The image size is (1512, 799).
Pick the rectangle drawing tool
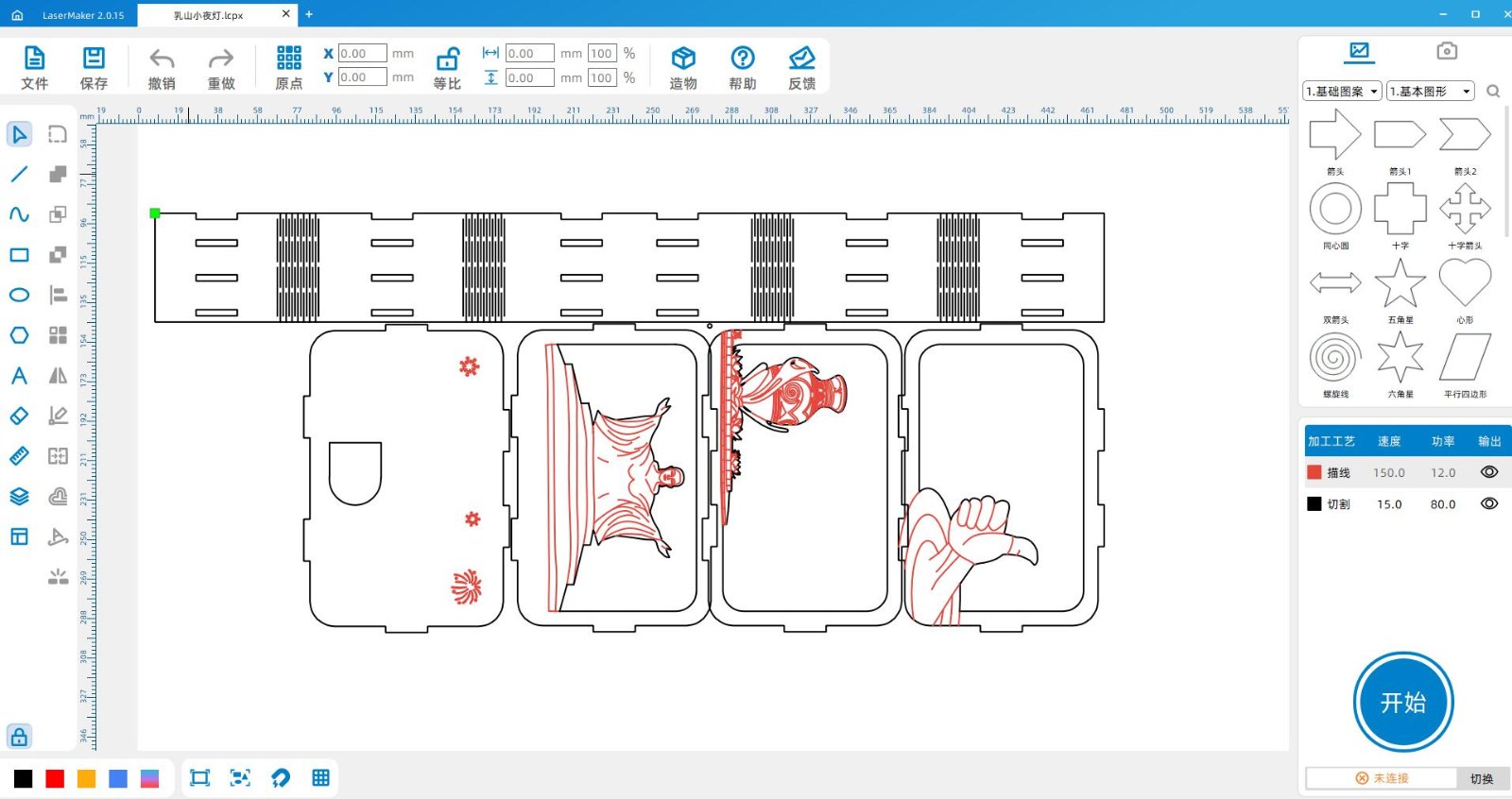[x=19, y=255]
